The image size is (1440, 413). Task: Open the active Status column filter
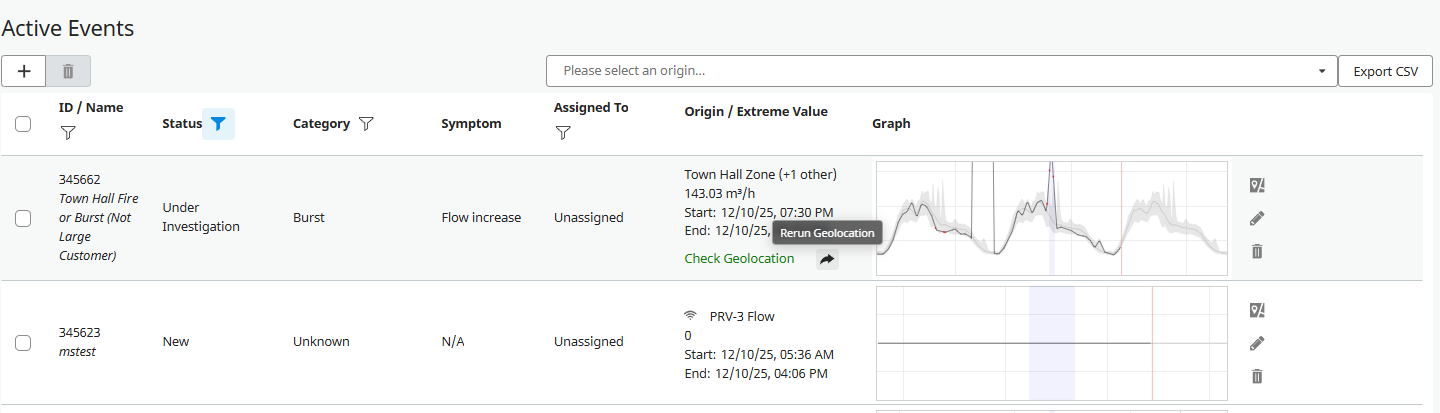point(218,124)
